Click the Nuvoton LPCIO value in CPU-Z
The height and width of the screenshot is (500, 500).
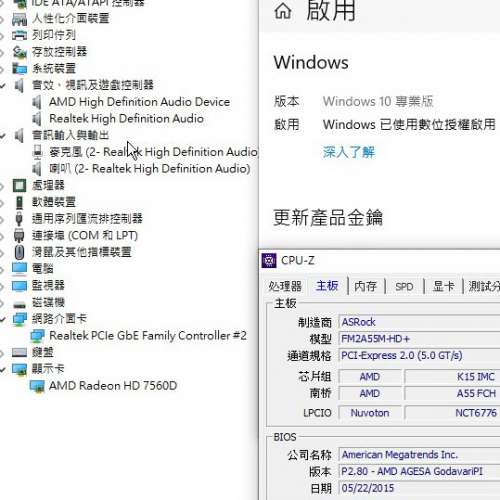pyautogui.click(x=370, y=413)
